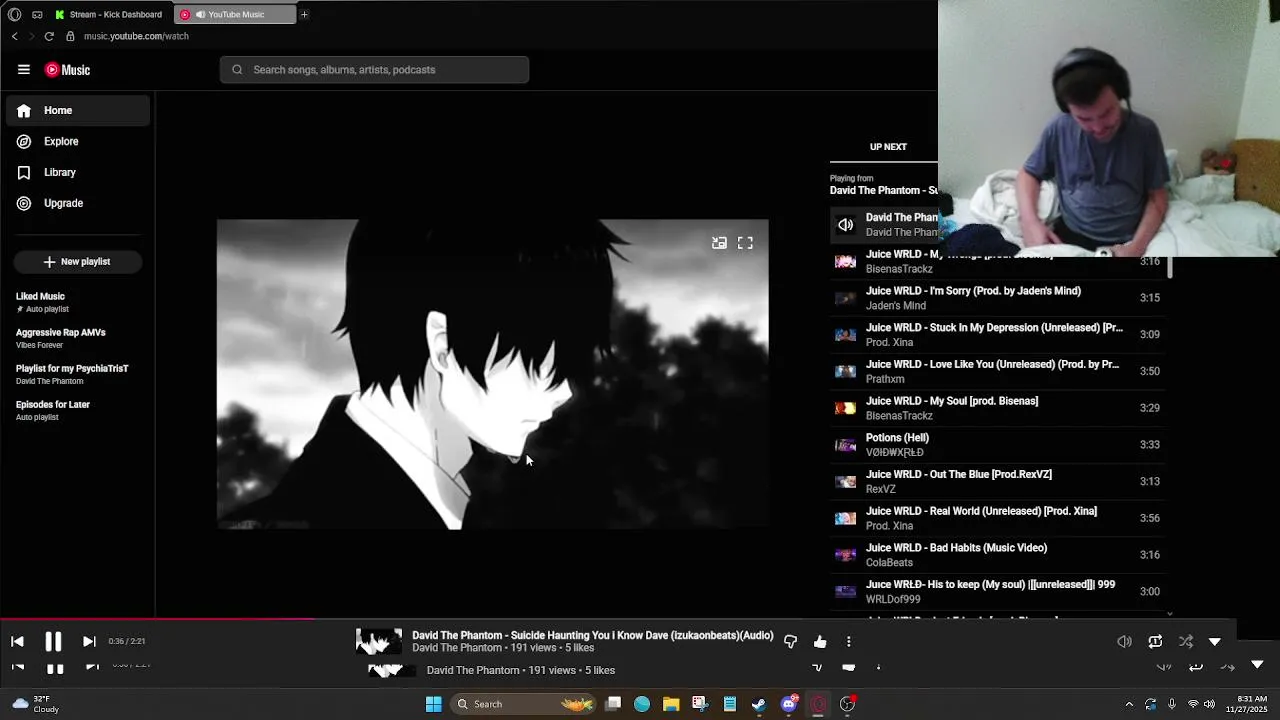This screenshot has width=1280, height=720.
Task: Switch to the UP NEXT tab
Action: point(888,147)
